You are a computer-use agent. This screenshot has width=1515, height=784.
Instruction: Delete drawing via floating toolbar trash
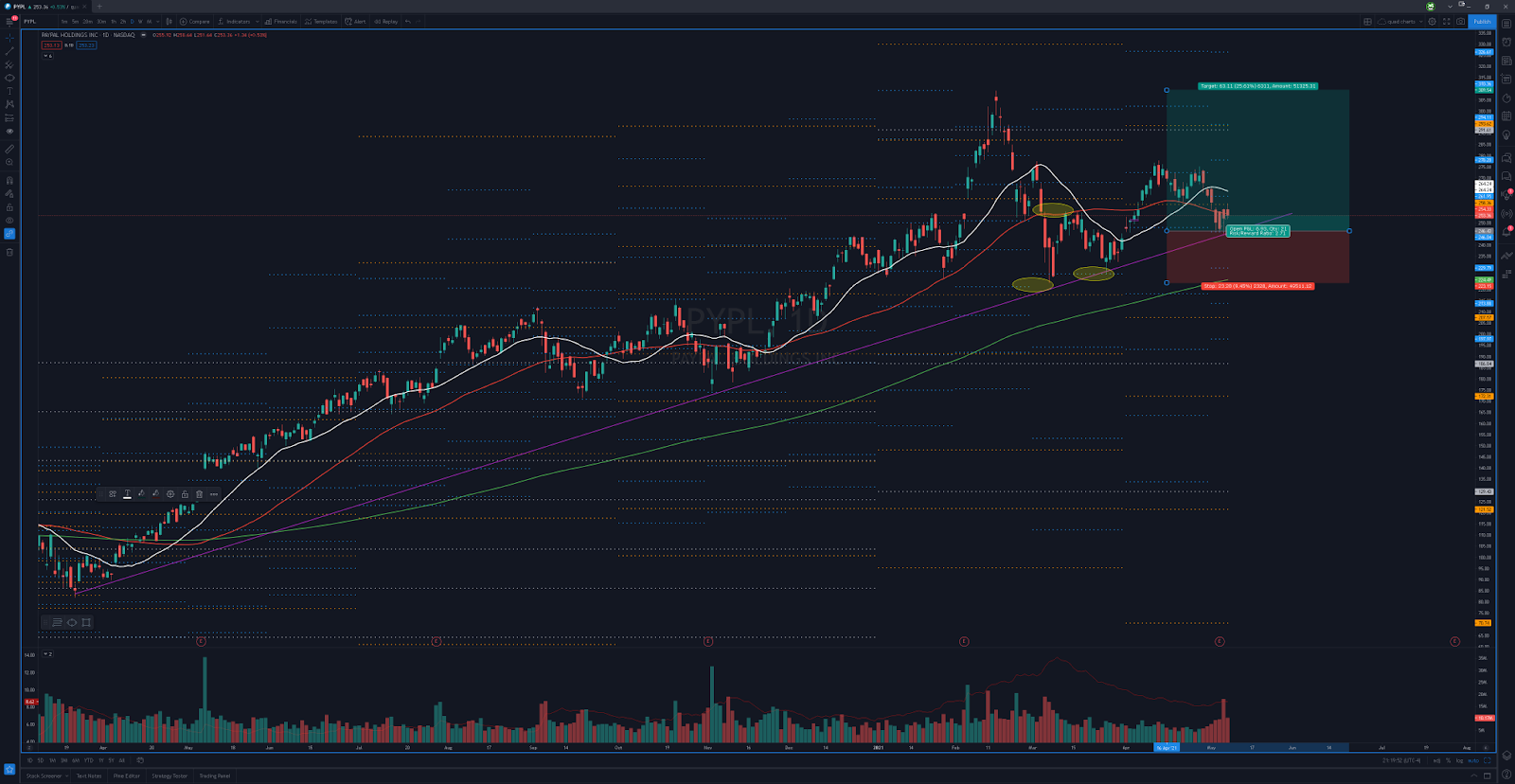199,494
